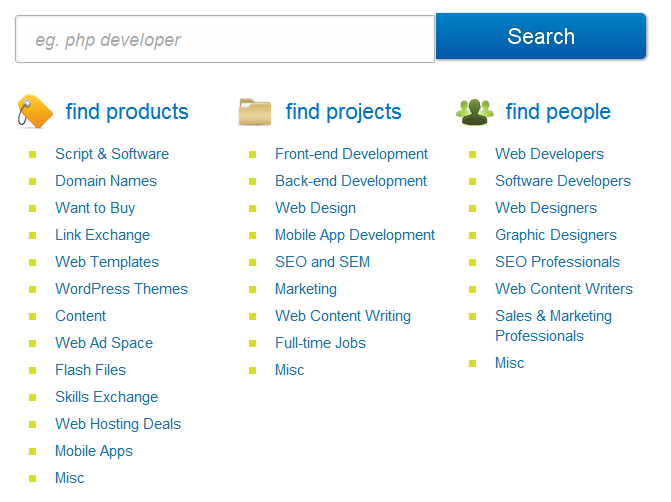This screenshot has height=502, width=671.
Task: Find Graphic Designers under people
Action: 556,235
